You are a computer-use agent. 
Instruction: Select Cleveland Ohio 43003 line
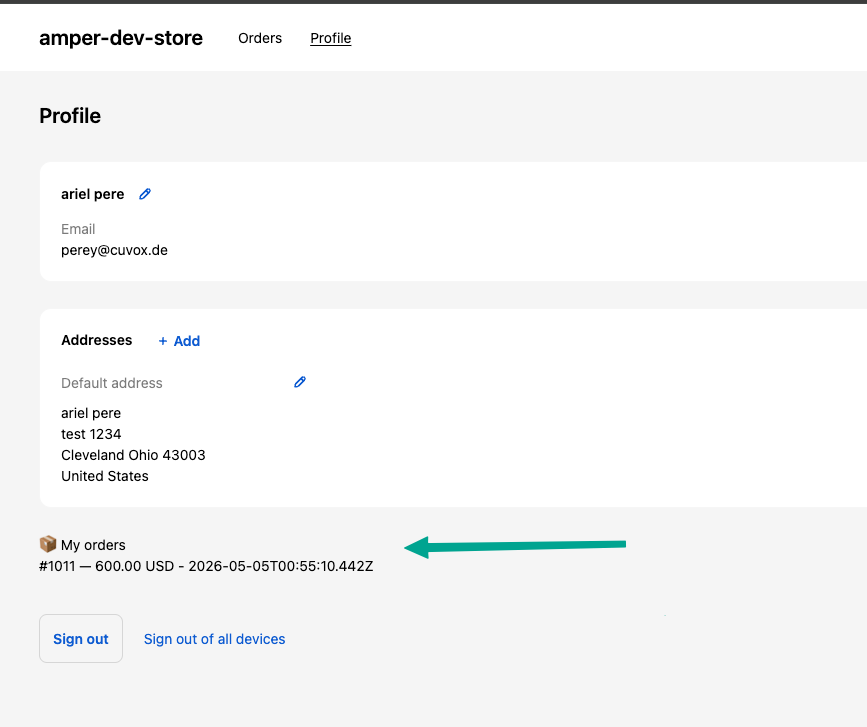coord(133,455)
